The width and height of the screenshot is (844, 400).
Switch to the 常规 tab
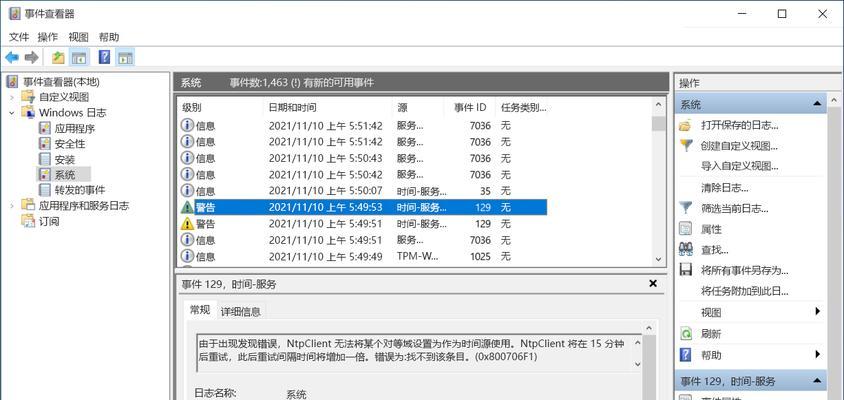coord(200,310)
